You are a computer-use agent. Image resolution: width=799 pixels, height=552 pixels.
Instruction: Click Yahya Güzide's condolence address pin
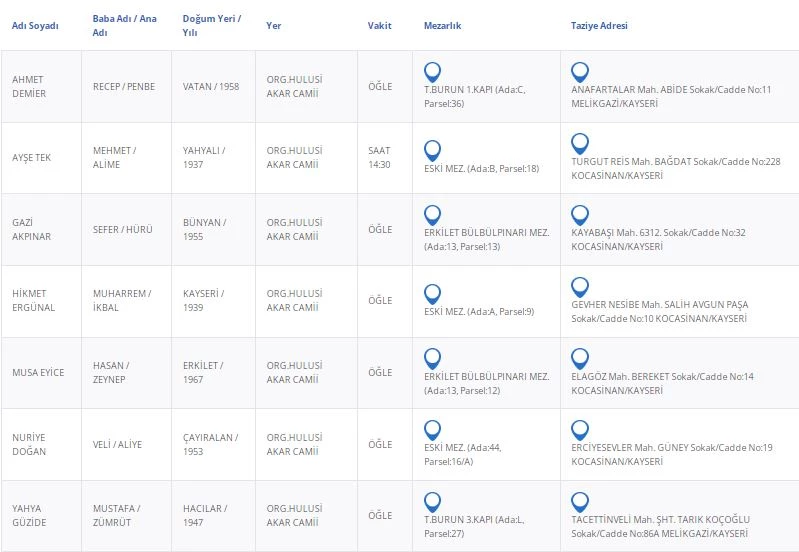point(579,502)
